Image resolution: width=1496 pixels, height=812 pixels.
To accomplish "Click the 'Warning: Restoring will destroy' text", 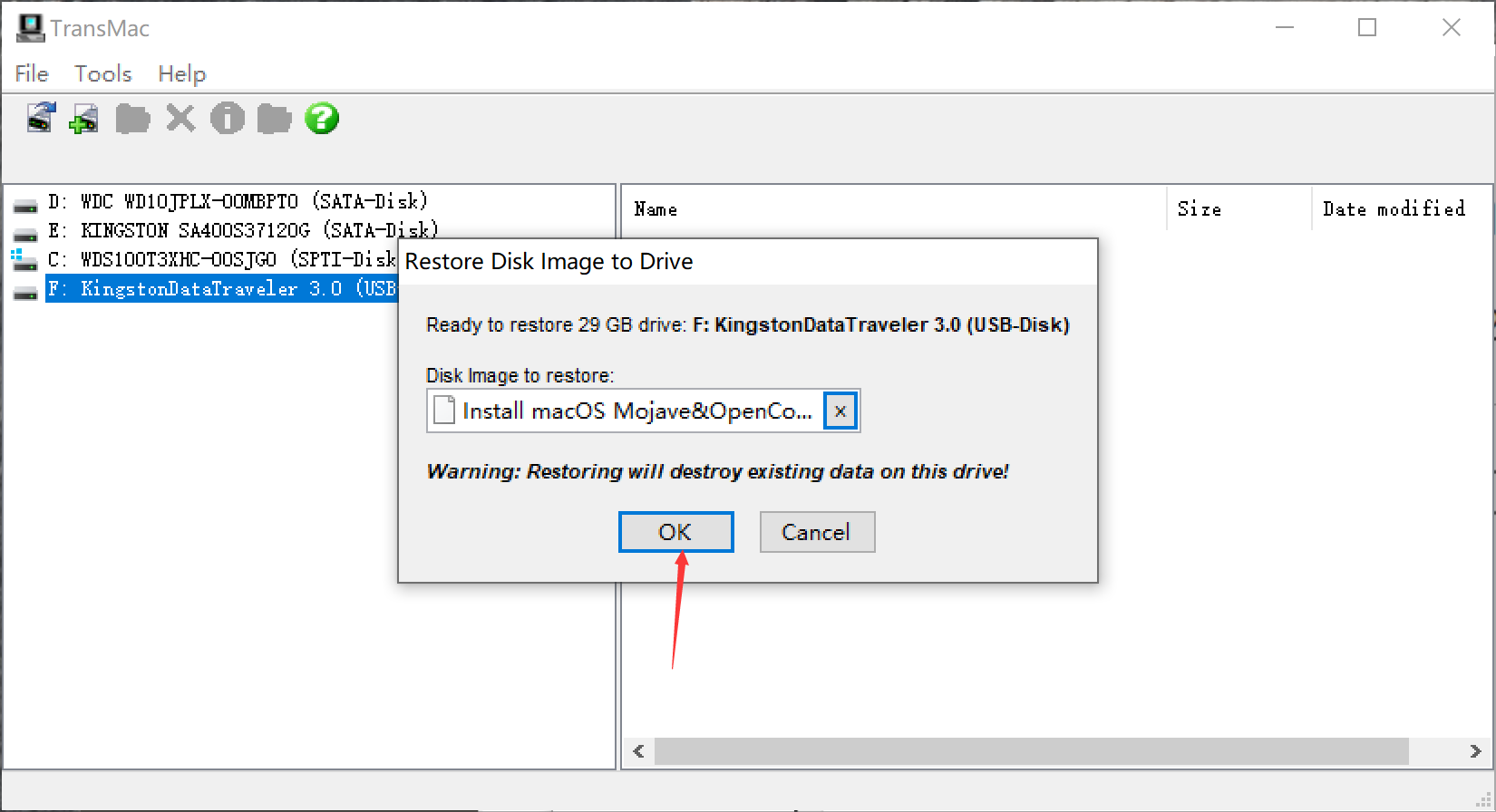I will click(x=717, y=471).
